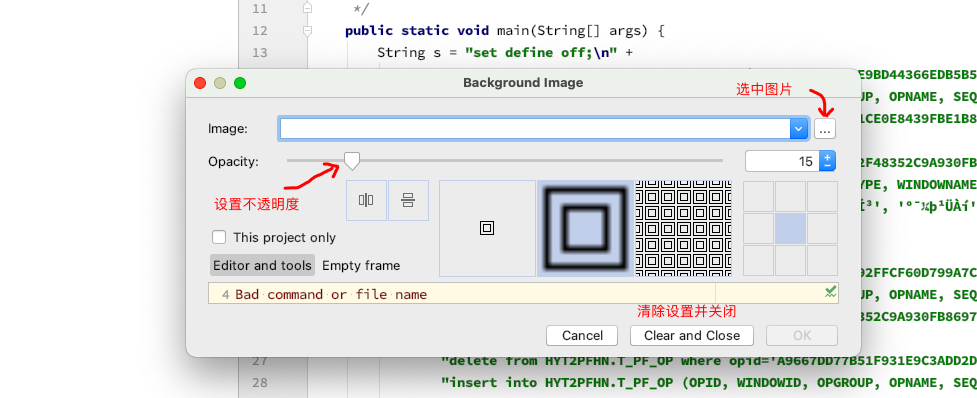Select the bottom-right anchor placement cell
This screenshot has width=977, height=398.
[822, 260]
